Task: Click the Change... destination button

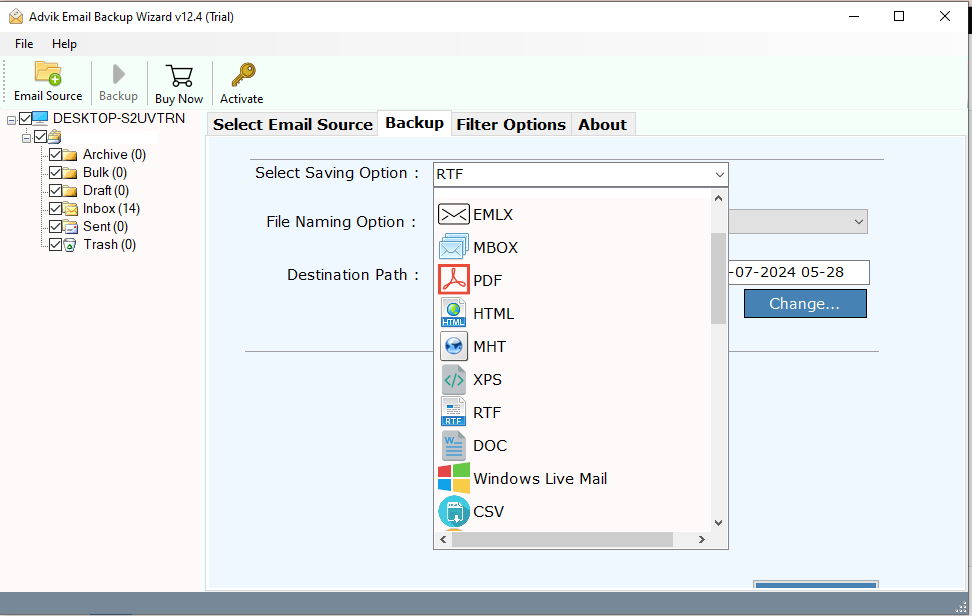Action: click(804, 304)
